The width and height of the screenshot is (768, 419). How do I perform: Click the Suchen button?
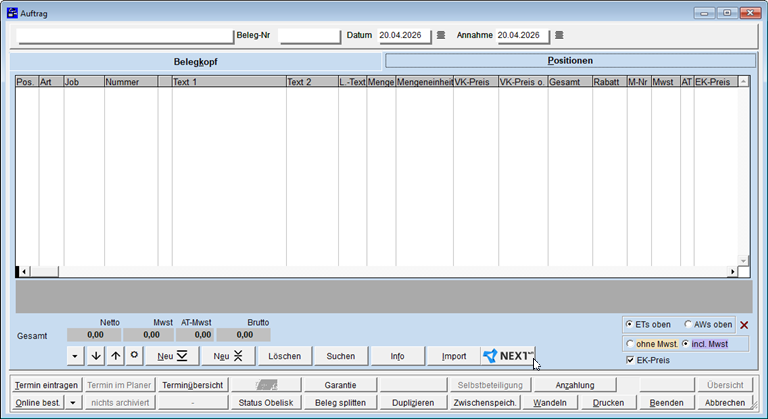pyautogui.click(x=341, y=356)
